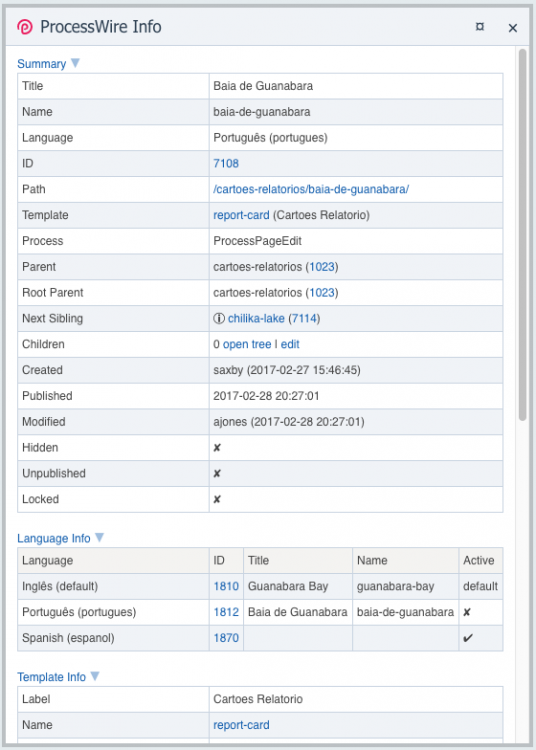The height and width of the screenshot is (750, 536).
Task: Open the chilika-lake sibling link
Action: [x=256, y=318]
